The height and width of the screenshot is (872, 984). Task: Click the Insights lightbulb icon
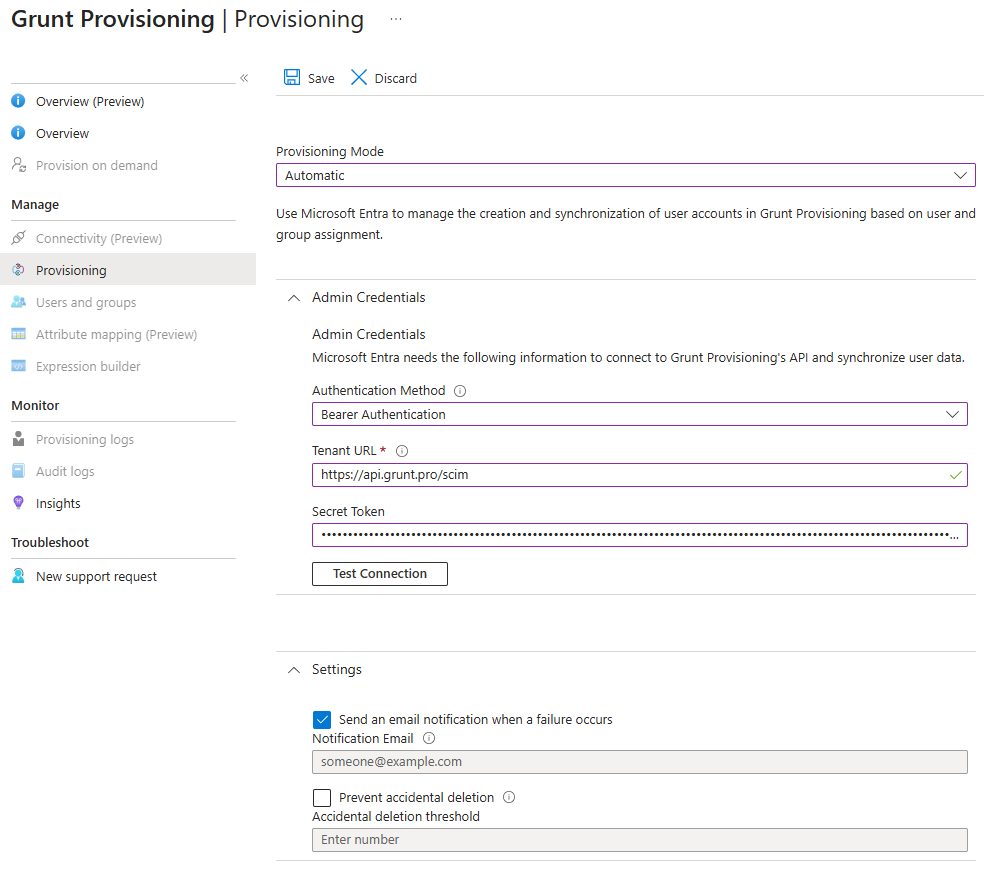[x=19, y=502]
